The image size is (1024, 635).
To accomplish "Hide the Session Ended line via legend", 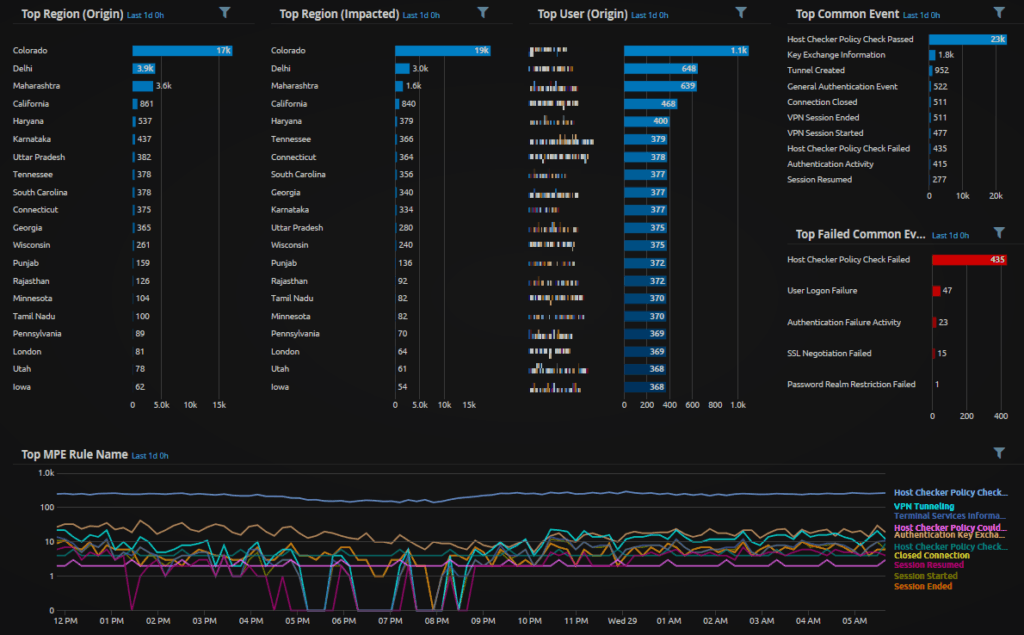I will click(x=923, y=586).
